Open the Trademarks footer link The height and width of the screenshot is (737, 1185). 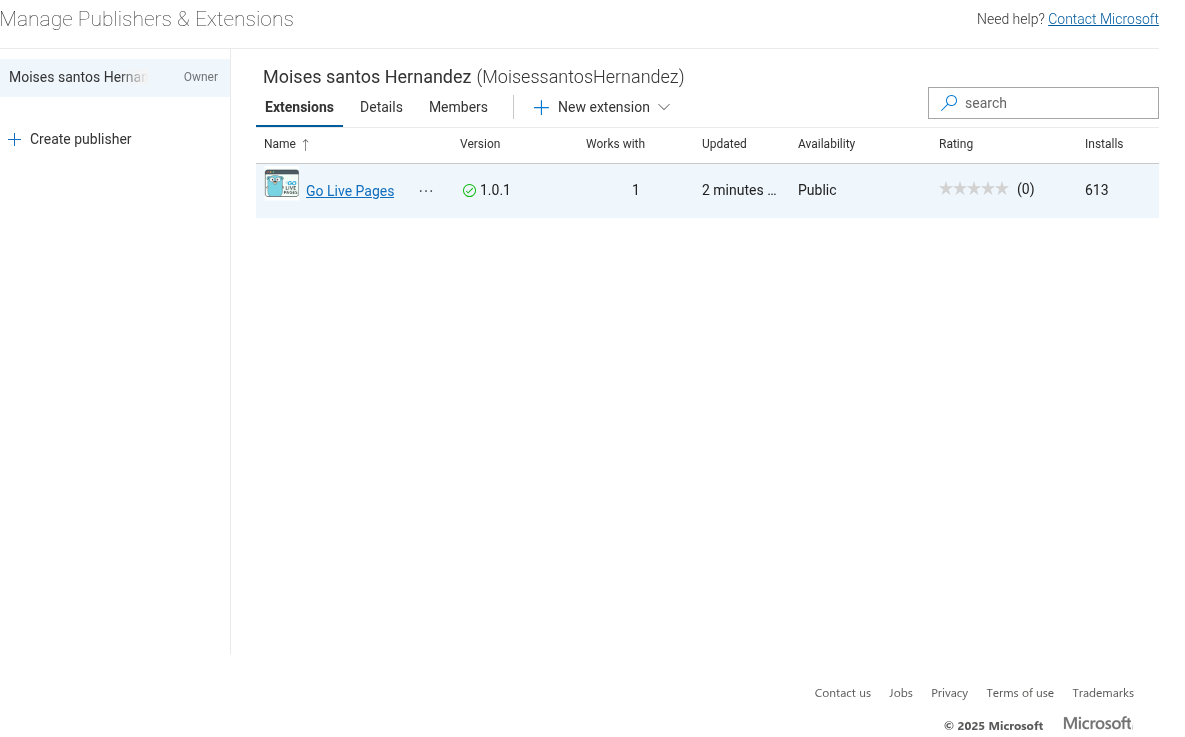click(x=1103, y=693)
